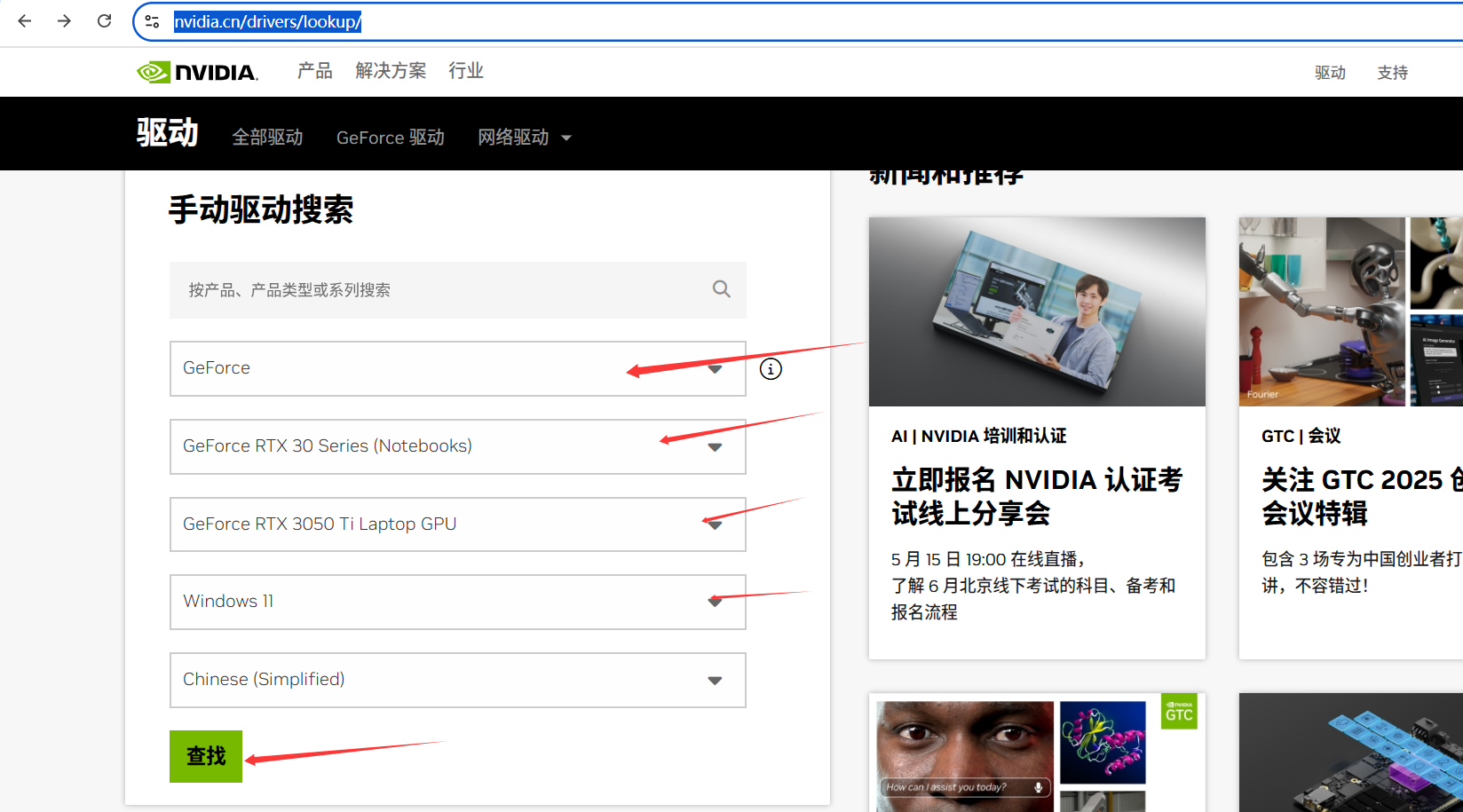The width and height of the screenshot is (1463, 812).
Task: Open the Windows 11 operating system dropdown
Action: pyautogui.click(x=457, y=602)
